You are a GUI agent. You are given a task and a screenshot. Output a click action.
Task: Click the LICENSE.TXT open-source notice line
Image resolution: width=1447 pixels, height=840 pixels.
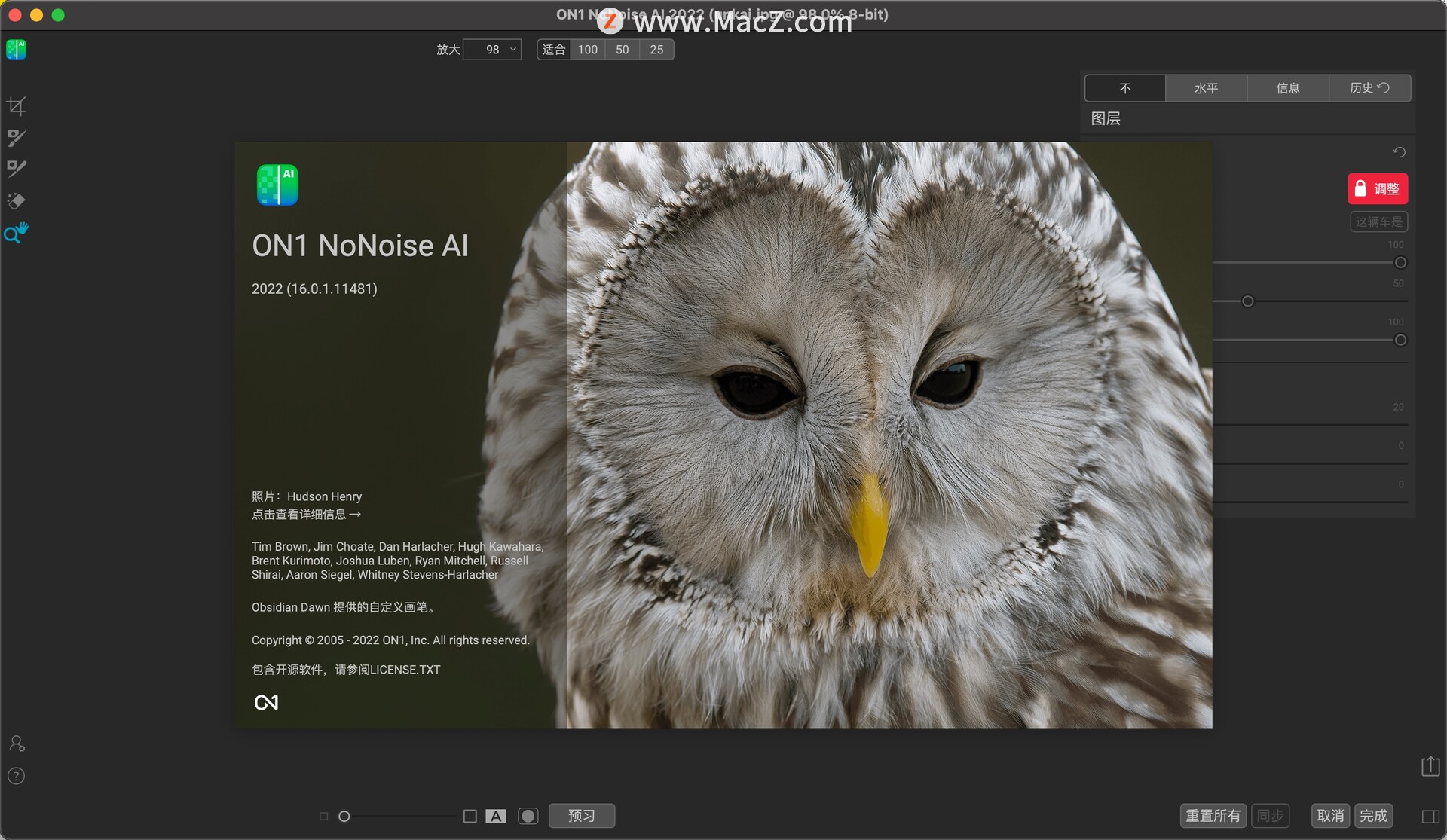(x=346, y=670)
